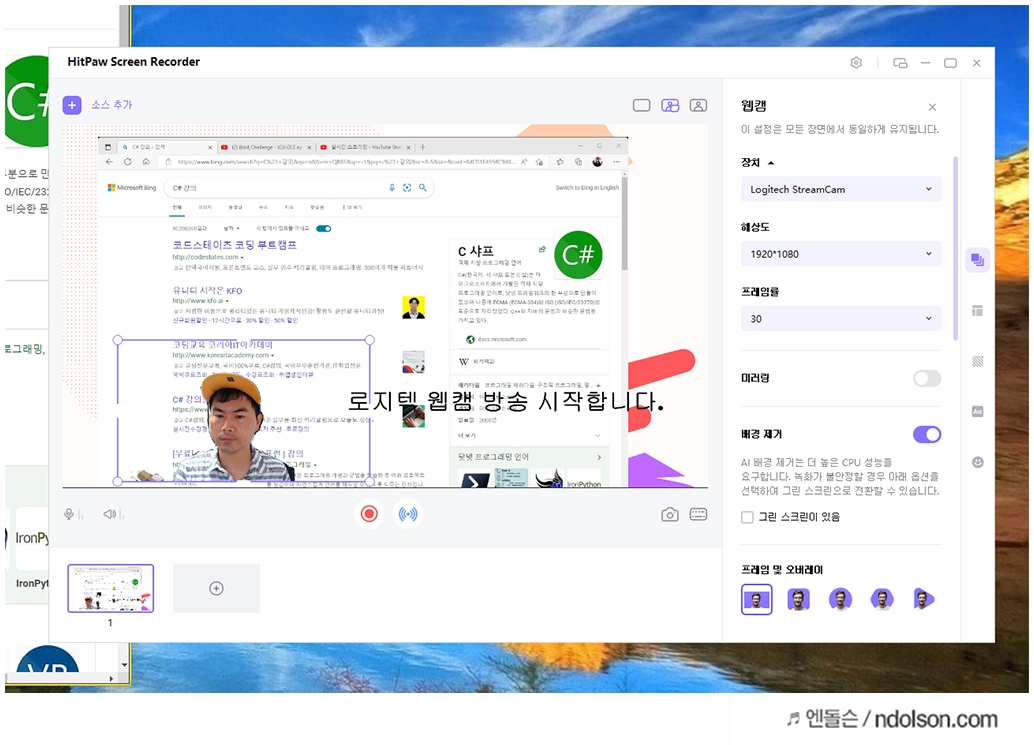Start recording with the red record button

tap(369, 514)
